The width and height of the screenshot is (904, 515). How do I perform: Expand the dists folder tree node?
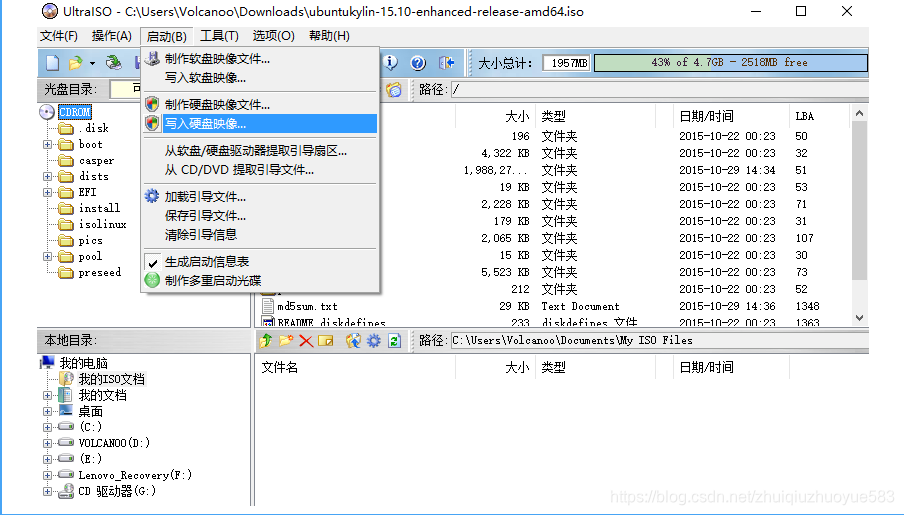48,176
